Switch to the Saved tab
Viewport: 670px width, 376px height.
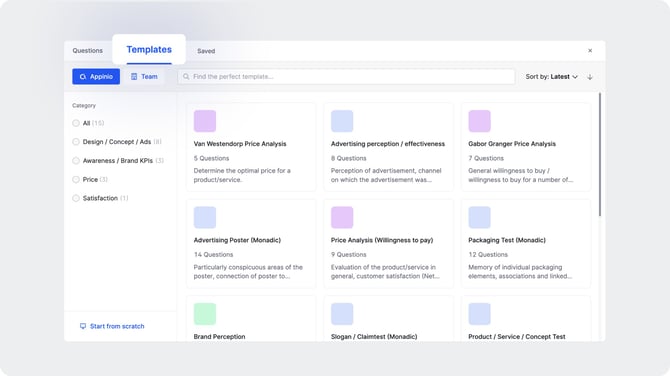point(206,51)
